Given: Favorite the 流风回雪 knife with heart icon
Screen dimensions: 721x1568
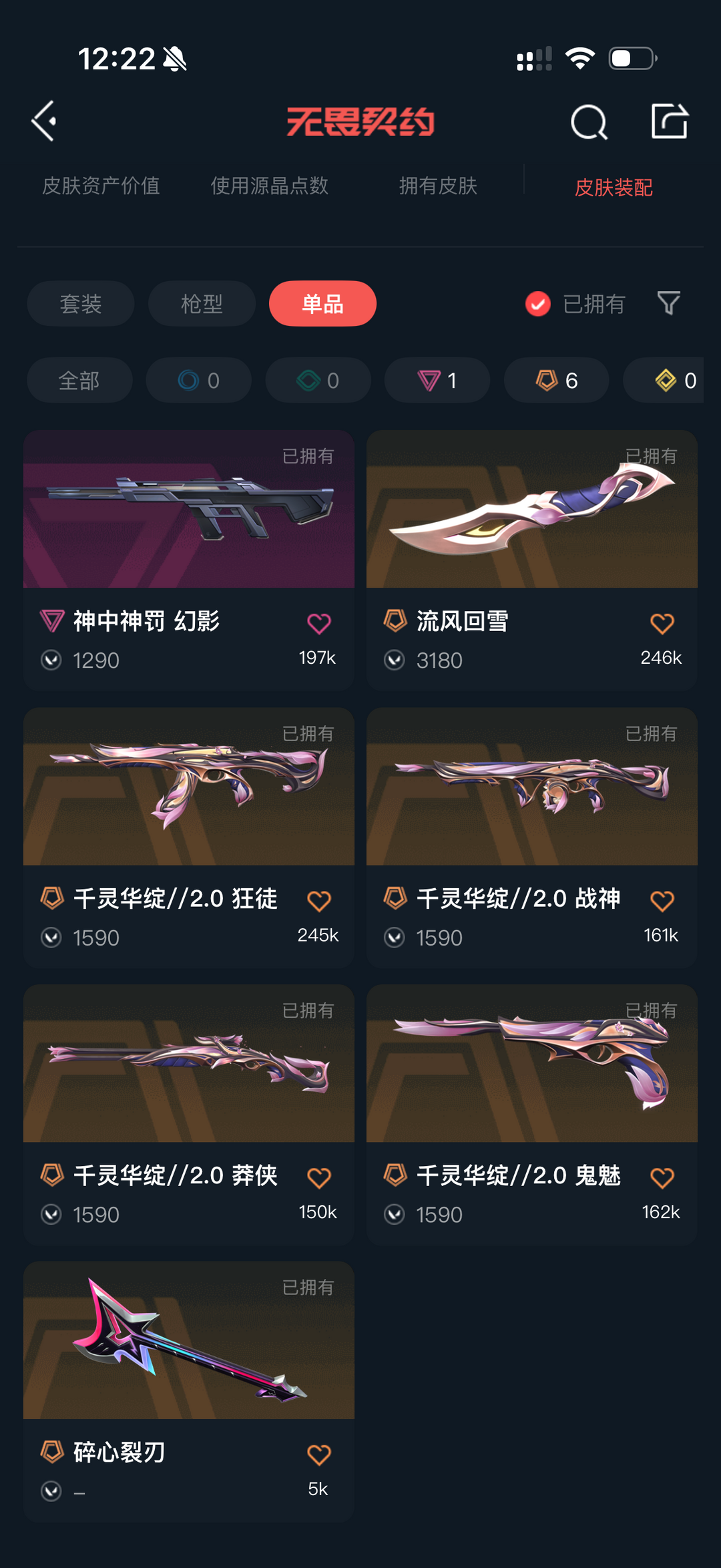Looking at the screenshot, I should (x=662, y=623).
